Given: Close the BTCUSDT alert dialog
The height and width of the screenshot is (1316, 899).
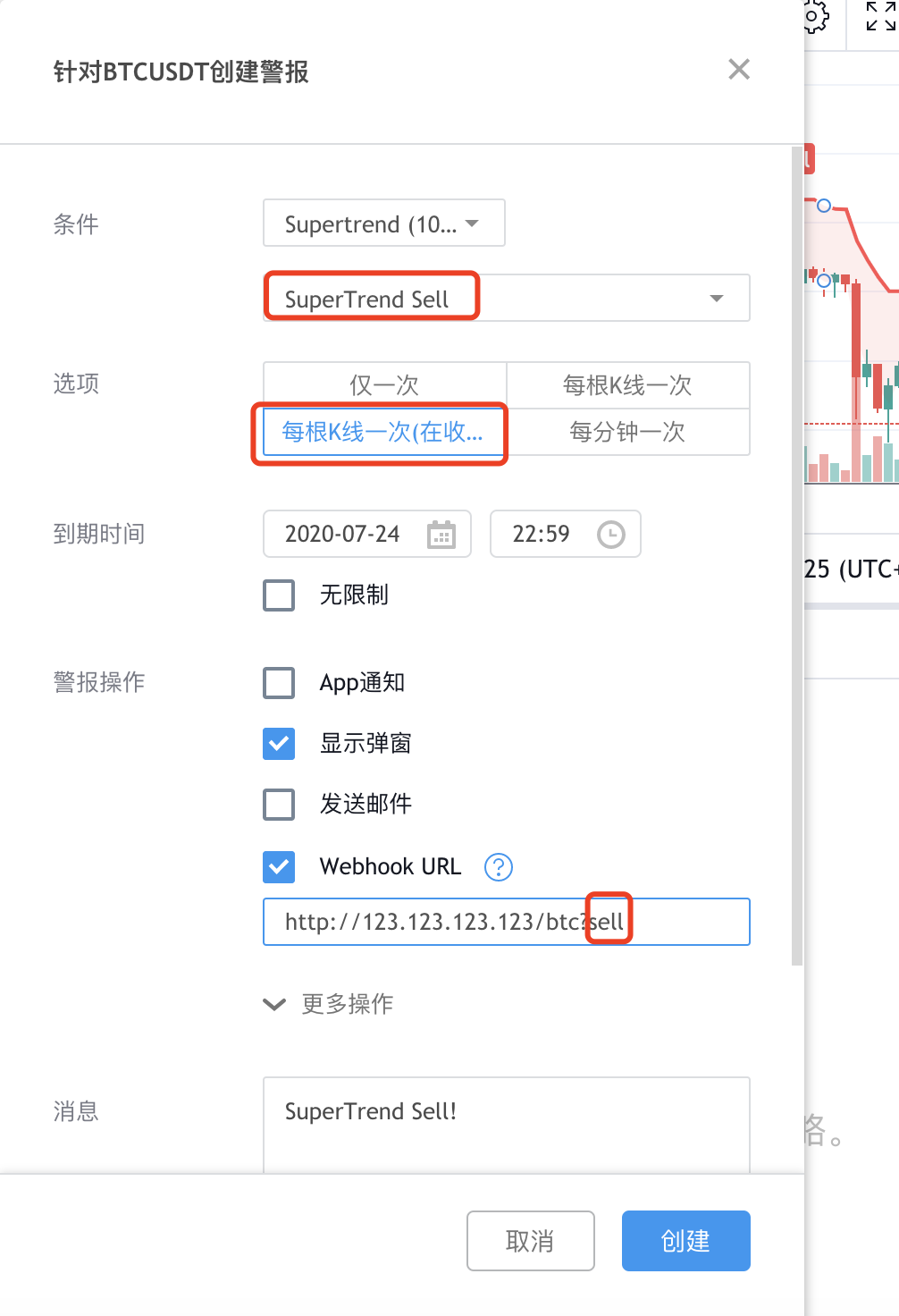Looking at the screenshot, I should (x=738, y=70).
